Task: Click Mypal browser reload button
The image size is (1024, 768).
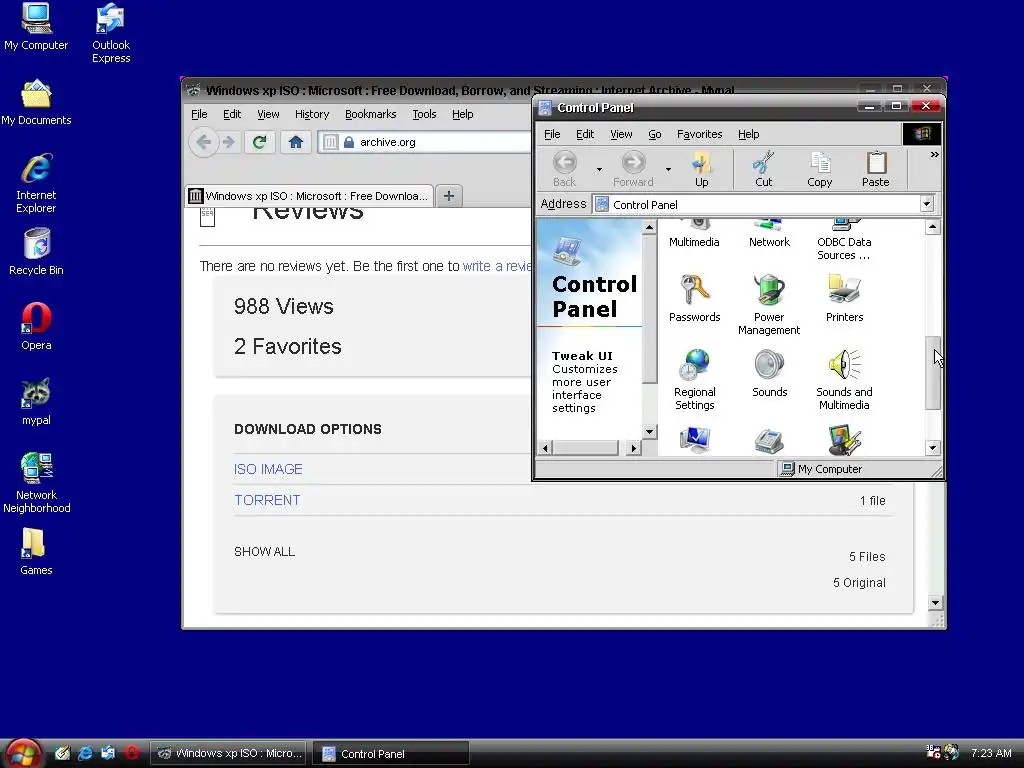Action: point(259,142)
